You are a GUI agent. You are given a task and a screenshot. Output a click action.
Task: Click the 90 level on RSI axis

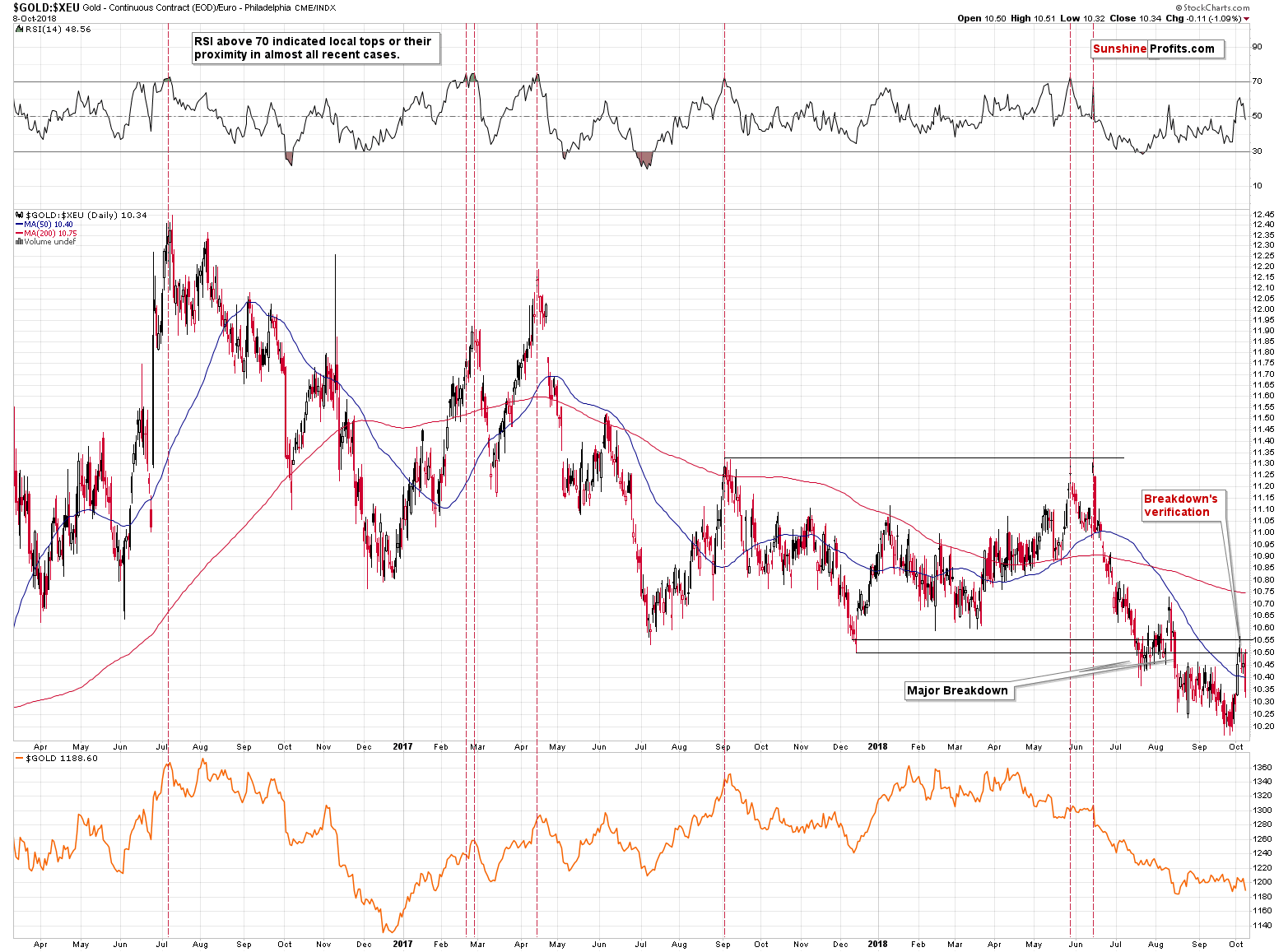click(x=1257, y=47)
